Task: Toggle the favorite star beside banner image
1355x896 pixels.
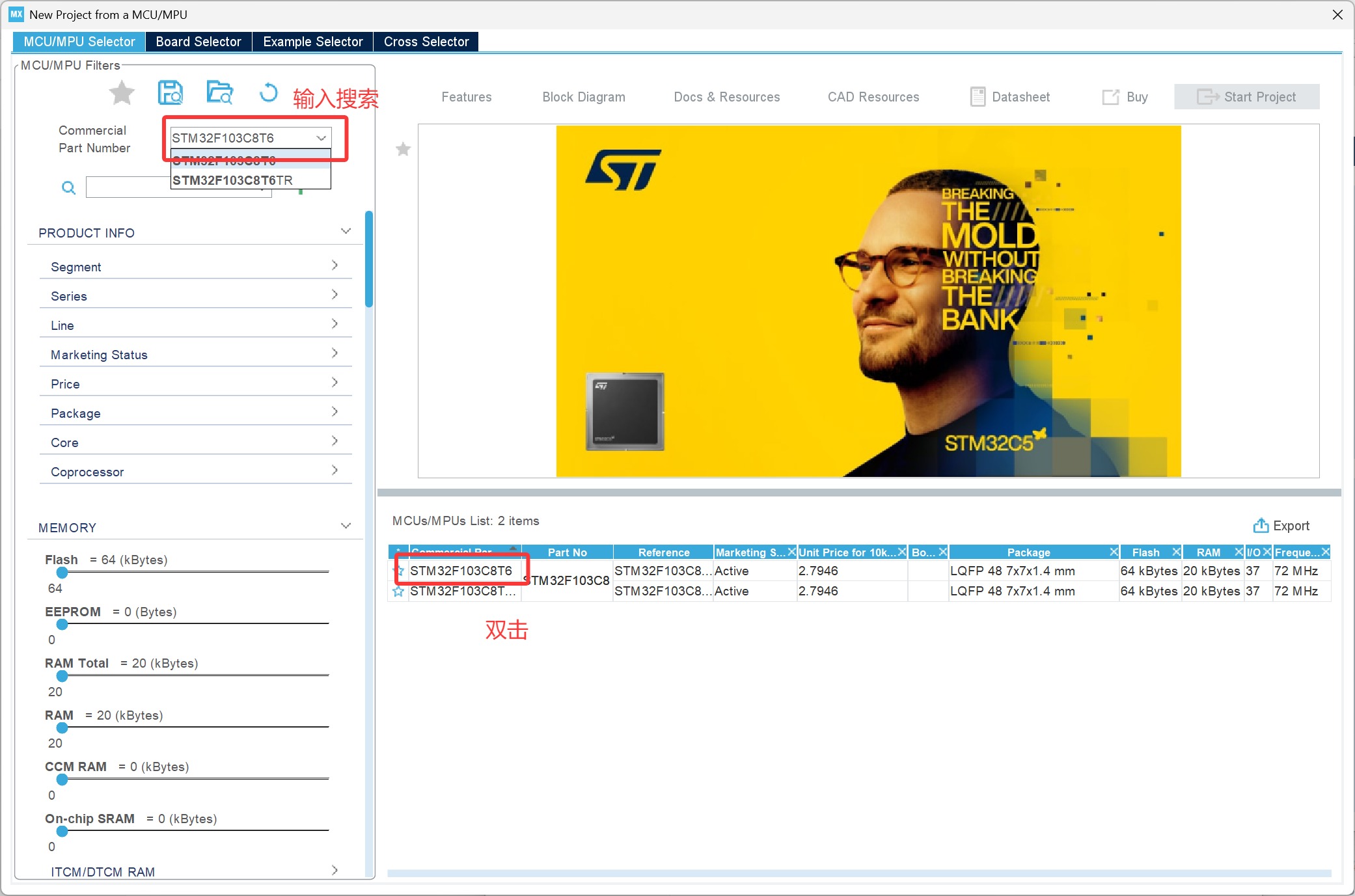Action: [x=404, y=150]
